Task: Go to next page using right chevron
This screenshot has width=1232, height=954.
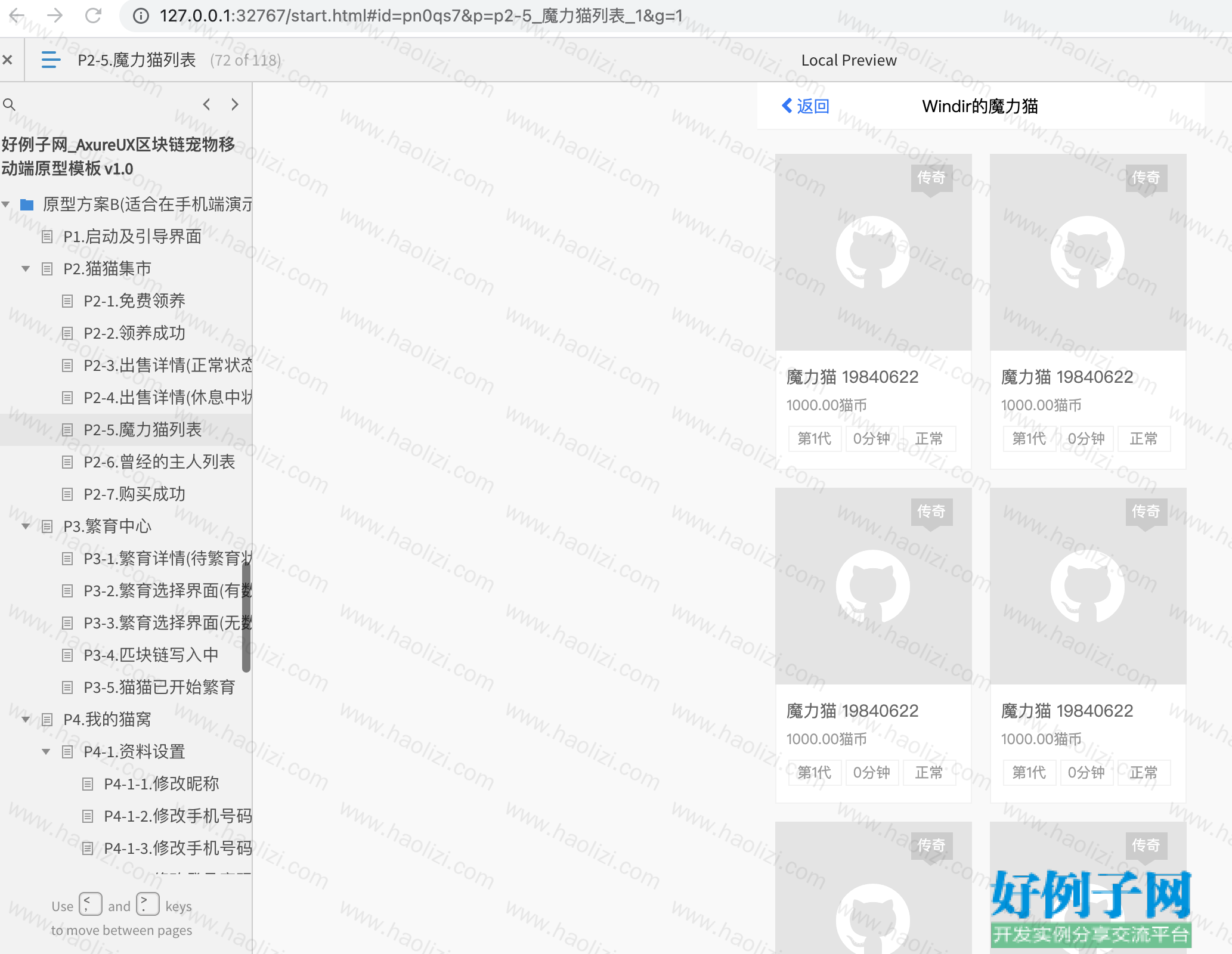Action: tap(235, 104)
